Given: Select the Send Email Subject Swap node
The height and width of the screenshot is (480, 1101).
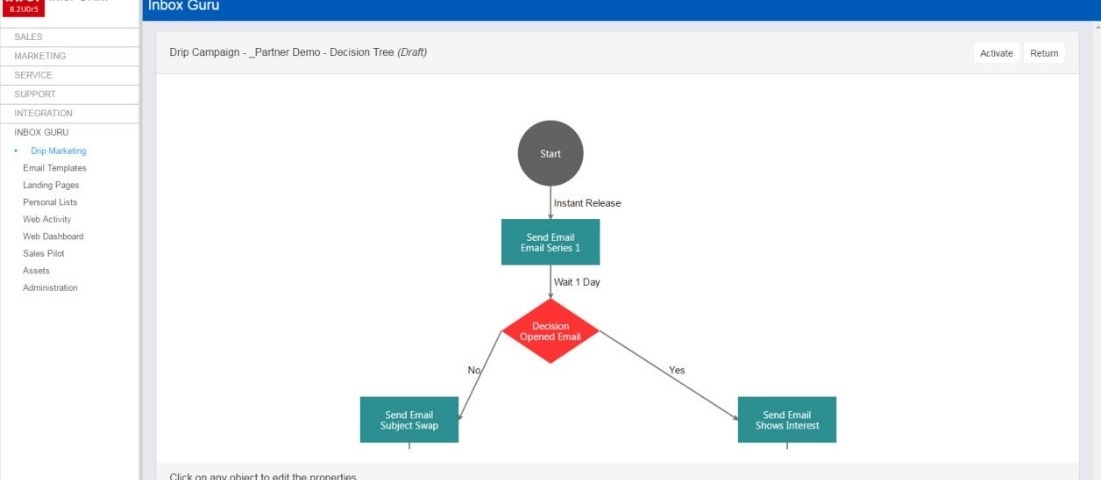Looking at the screenshot, I should pos(409,420).
